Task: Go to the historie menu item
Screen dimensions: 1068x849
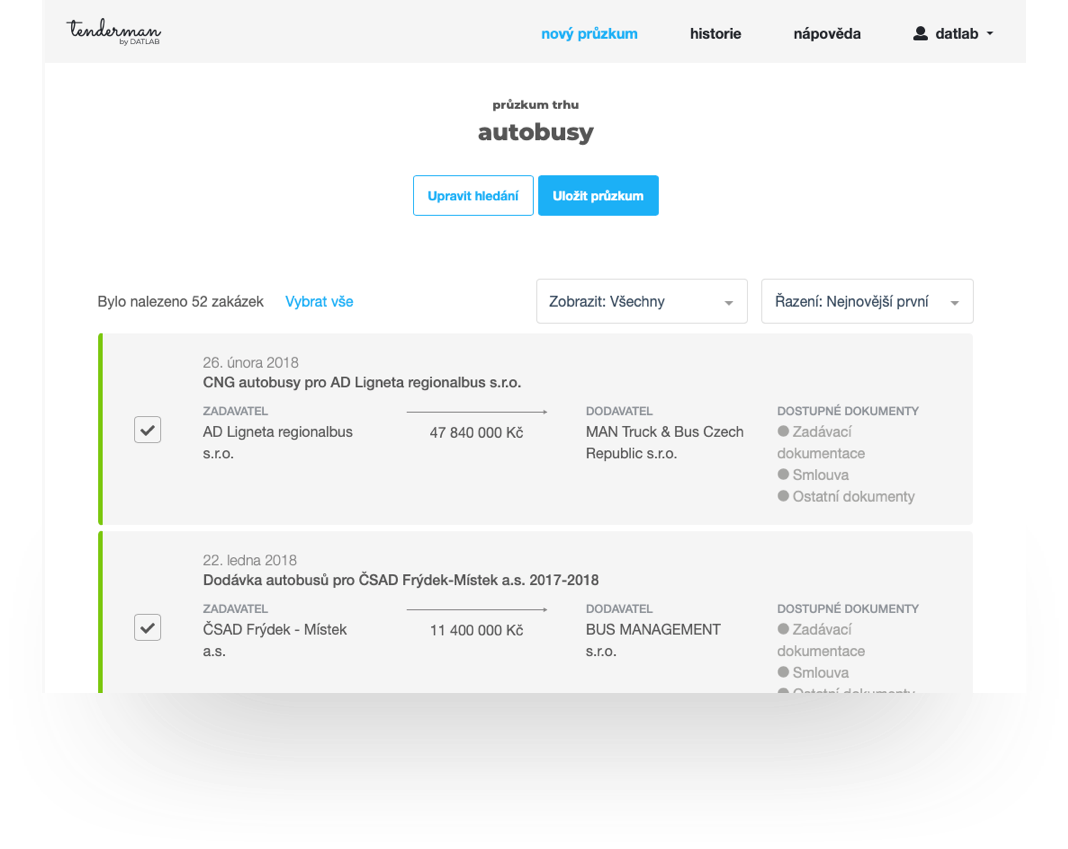Action: coord(715,33)
